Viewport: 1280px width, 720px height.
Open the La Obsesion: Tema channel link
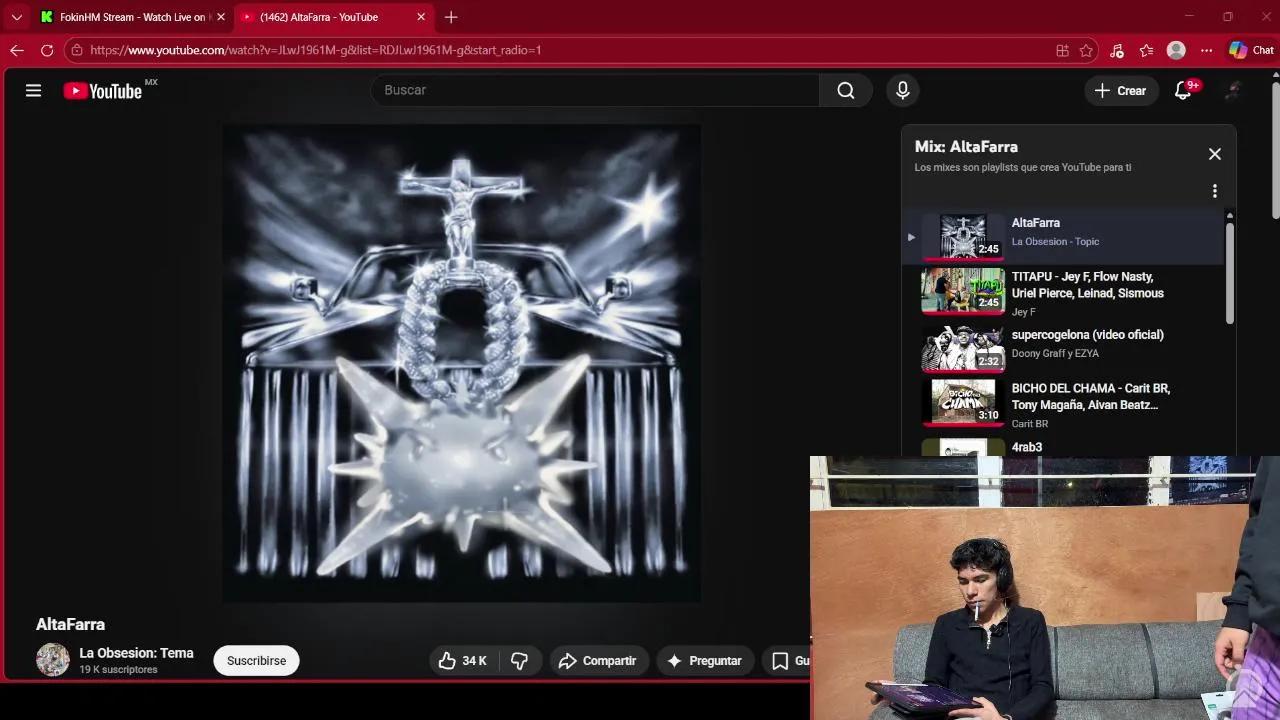pyautogui.click(x=136, y=653)
